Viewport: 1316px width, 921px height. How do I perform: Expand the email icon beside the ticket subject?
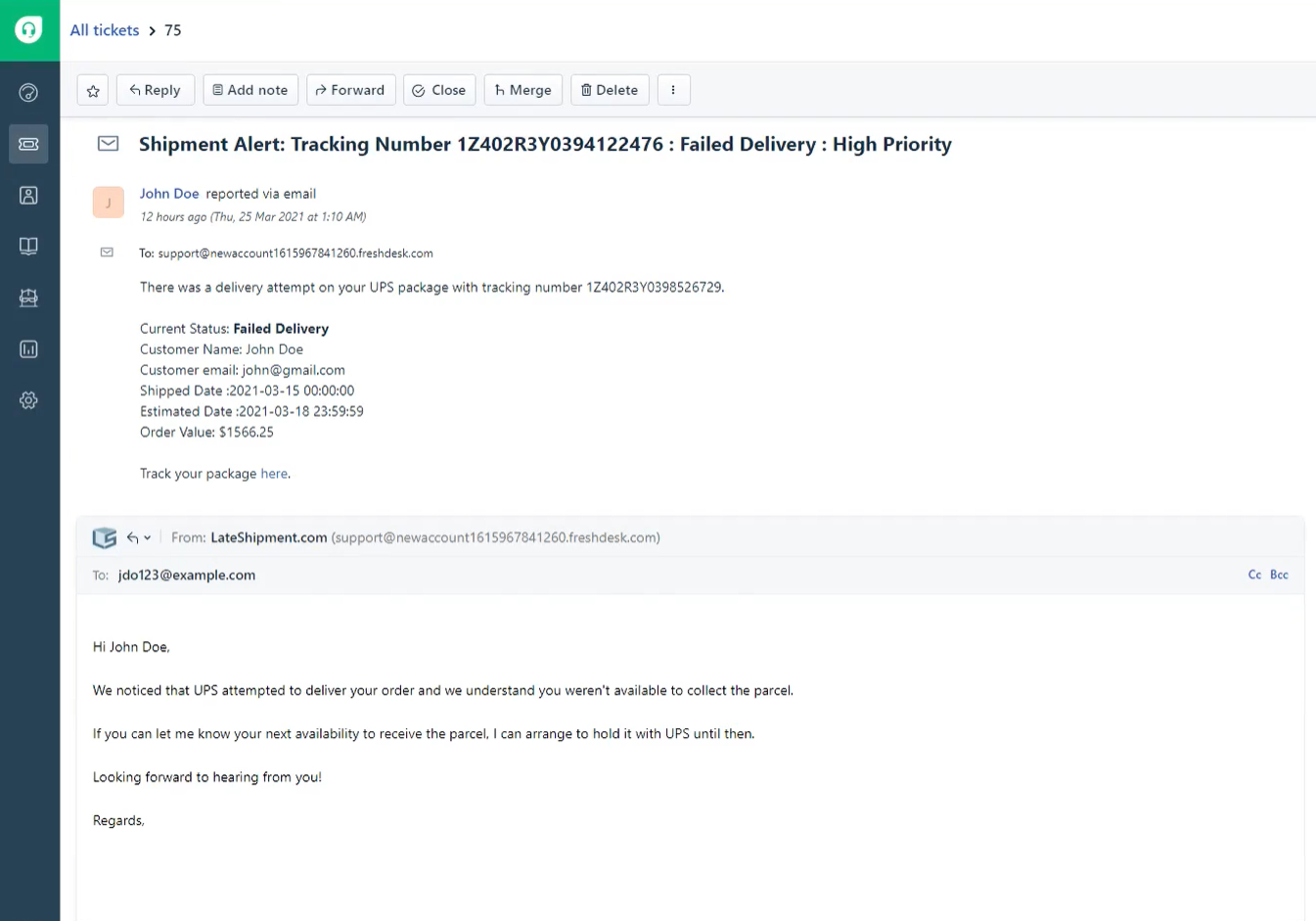click(x=108, y=144)
